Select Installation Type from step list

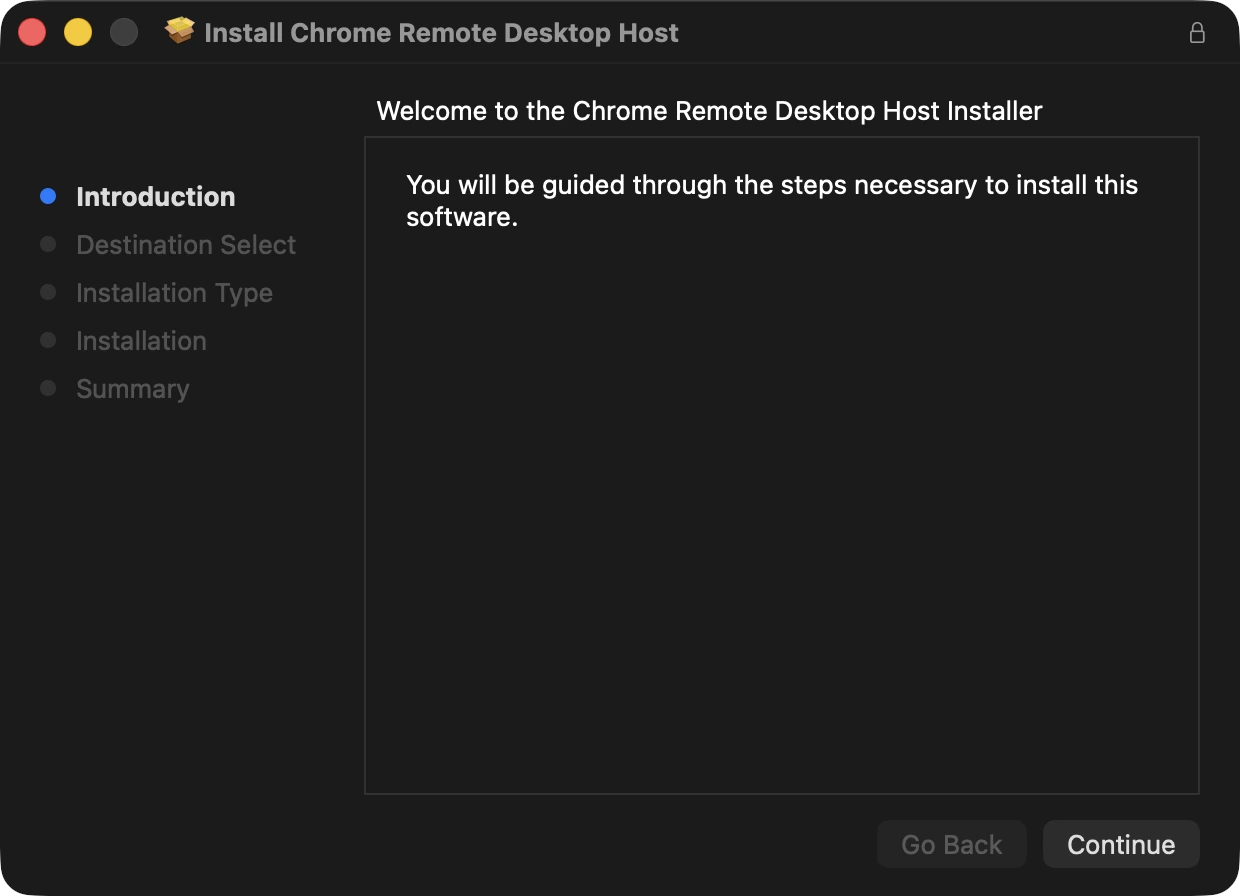click(x=173, y=292)
